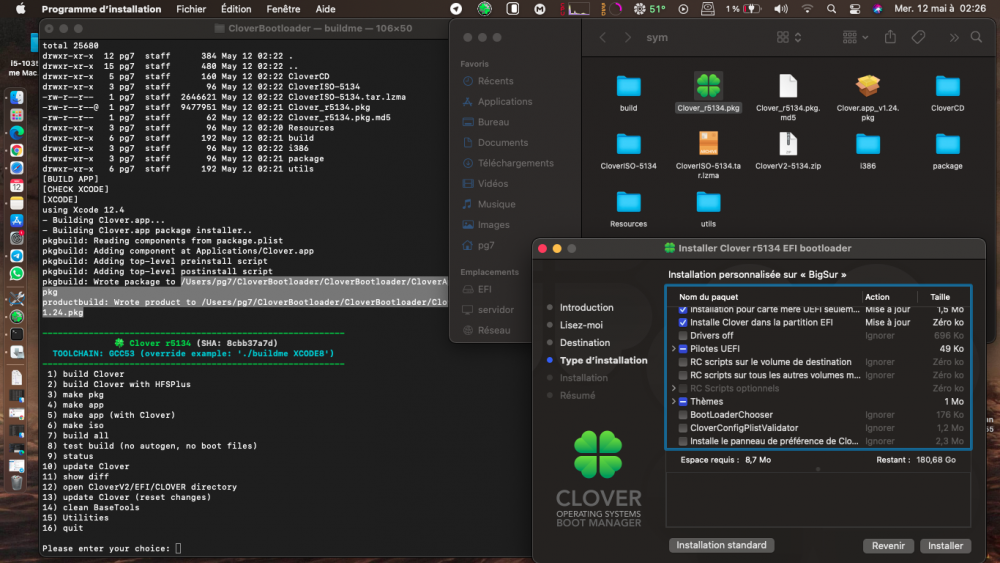Image resolution: width=1000 pixels, height=563 pixels.
Task: Open Control Center in menu bar
Action: pos(855,9)
